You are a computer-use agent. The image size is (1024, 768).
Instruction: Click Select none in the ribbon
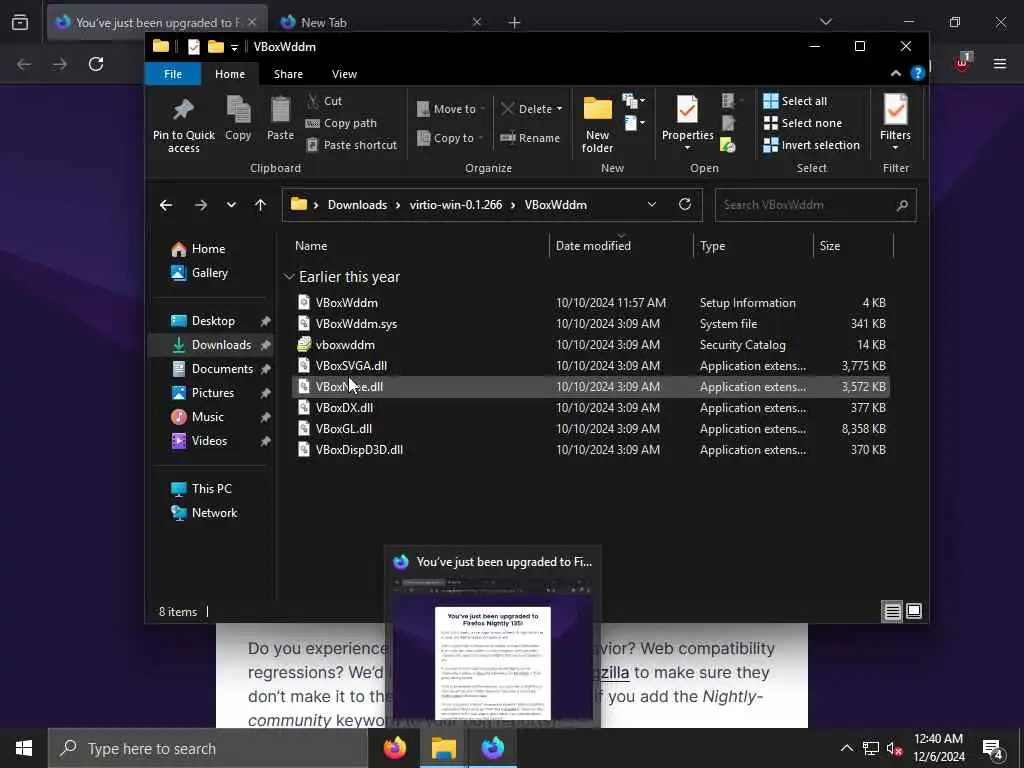click(803, 123)
